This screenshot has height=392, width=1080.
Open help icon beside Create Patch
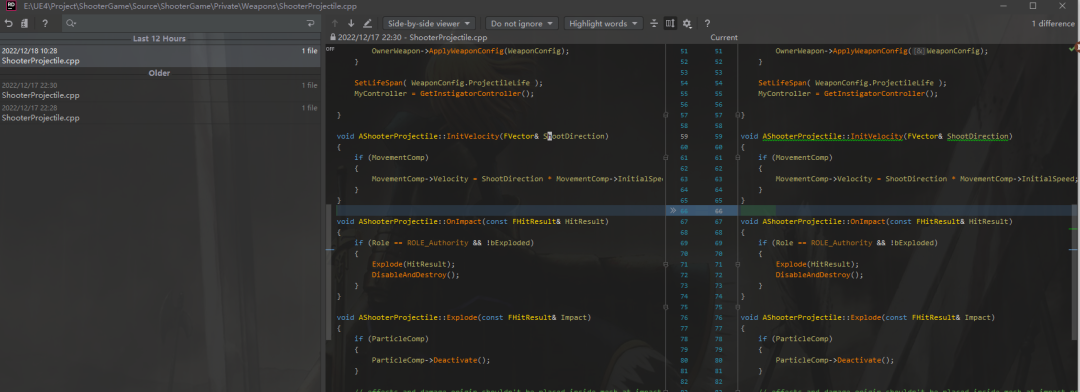pyautogui.click(x=45, y=23)
